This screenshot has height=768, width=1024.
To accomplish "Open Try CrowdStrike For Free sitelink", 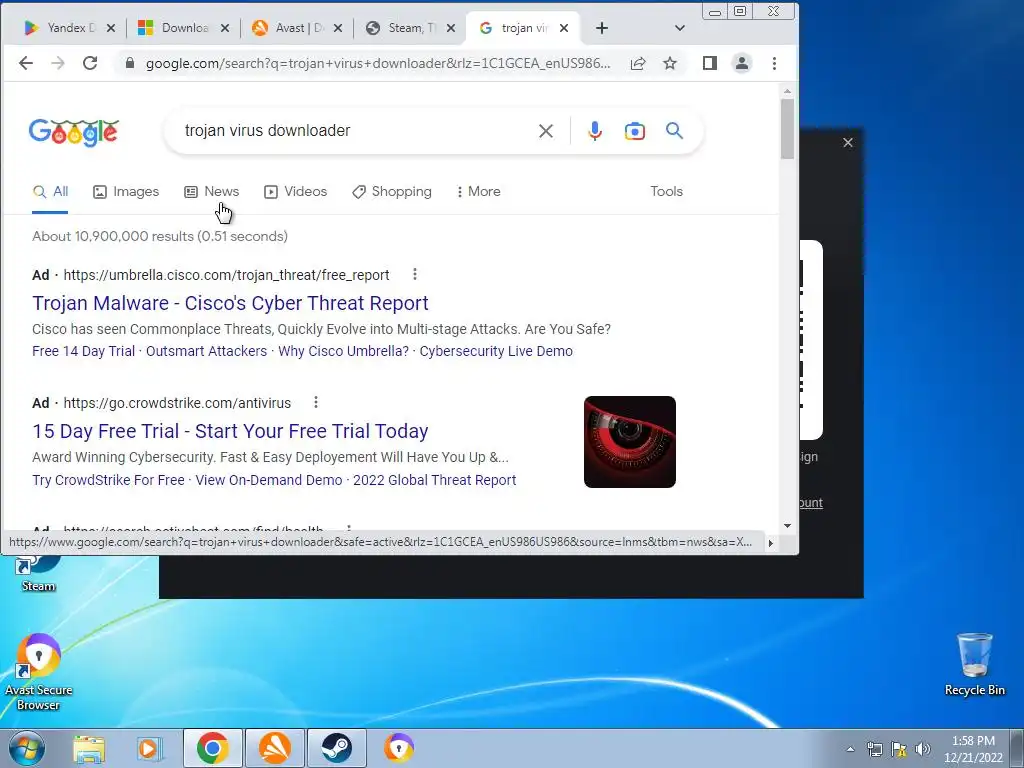I will tap(108, 480).
